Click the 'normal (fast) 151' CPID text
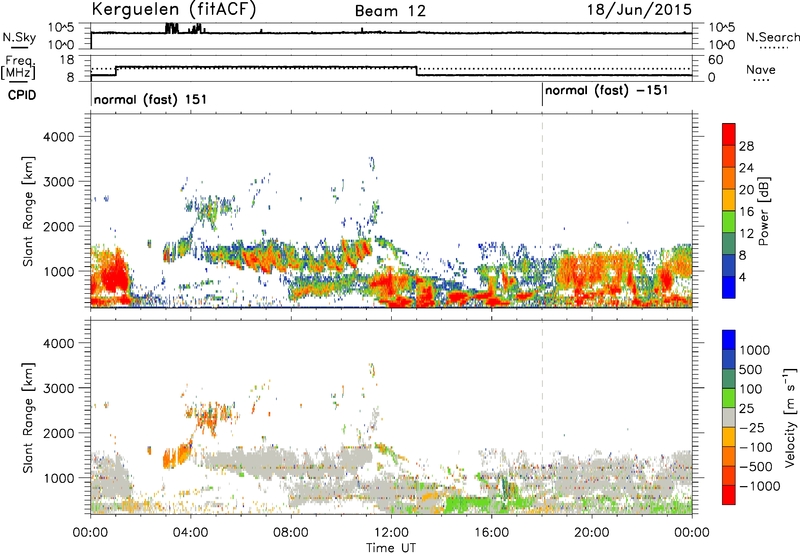Screen dimensions: 800x554 point(151,99)
